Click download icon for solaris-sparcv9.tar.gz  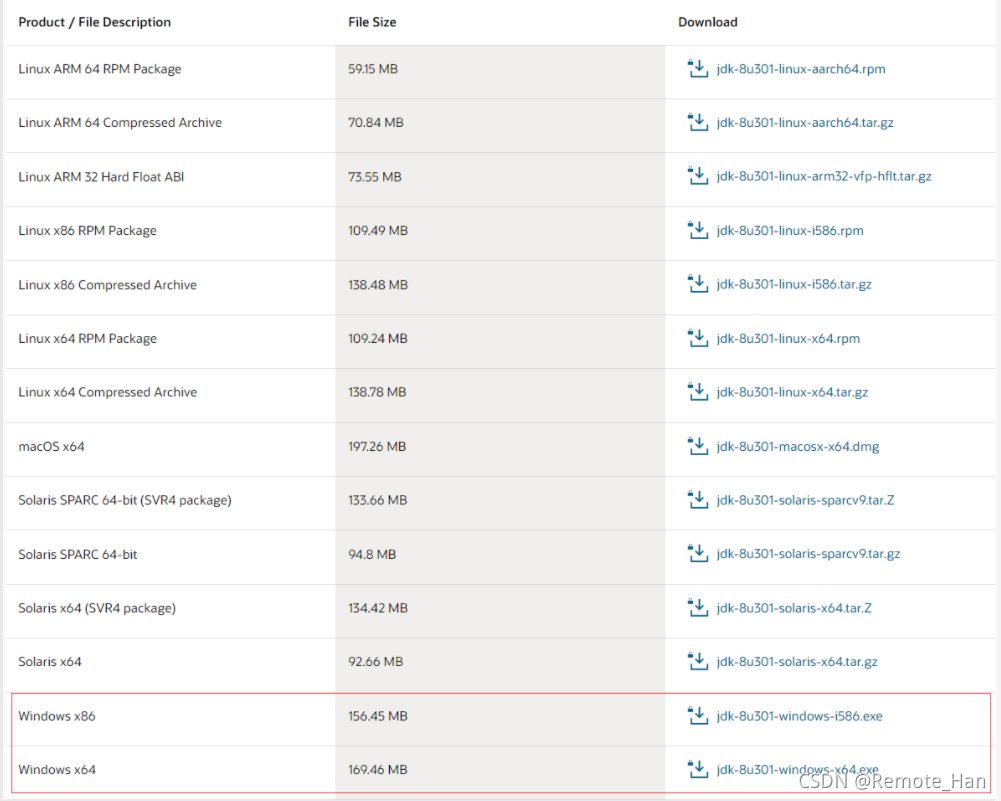coord(698,553)
